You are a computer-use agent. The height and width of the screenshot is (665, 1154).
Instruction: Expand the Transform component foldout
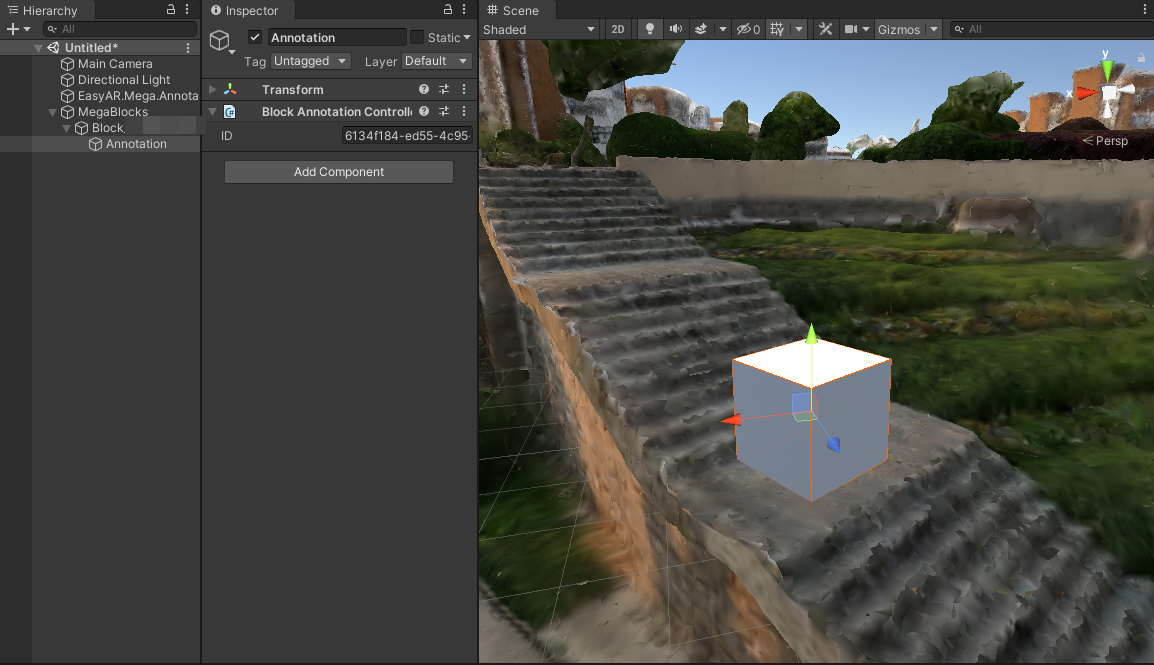(213, 90)
